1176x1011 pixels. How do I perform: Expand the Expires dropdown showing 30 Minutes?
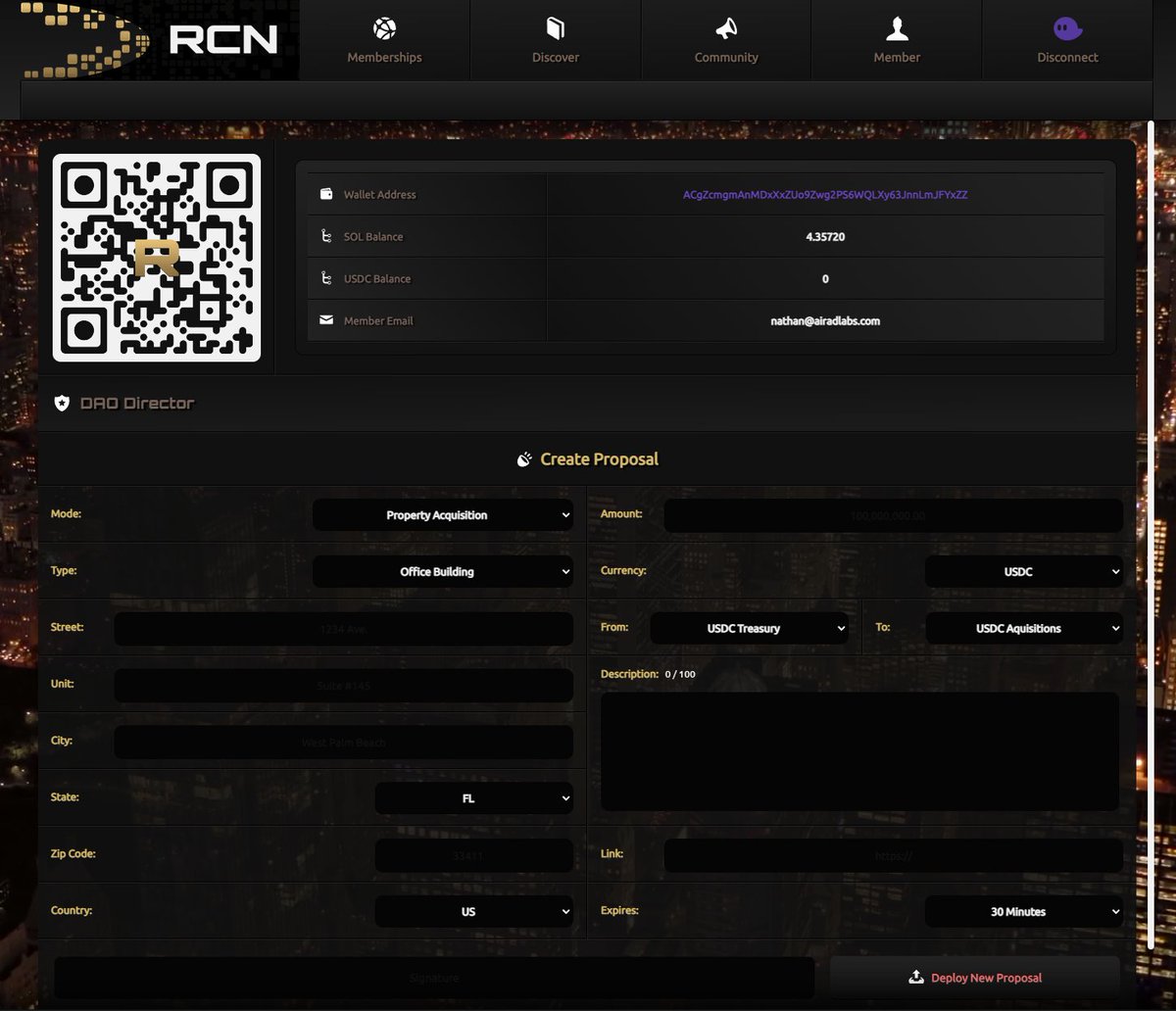tap(1024, 911)
